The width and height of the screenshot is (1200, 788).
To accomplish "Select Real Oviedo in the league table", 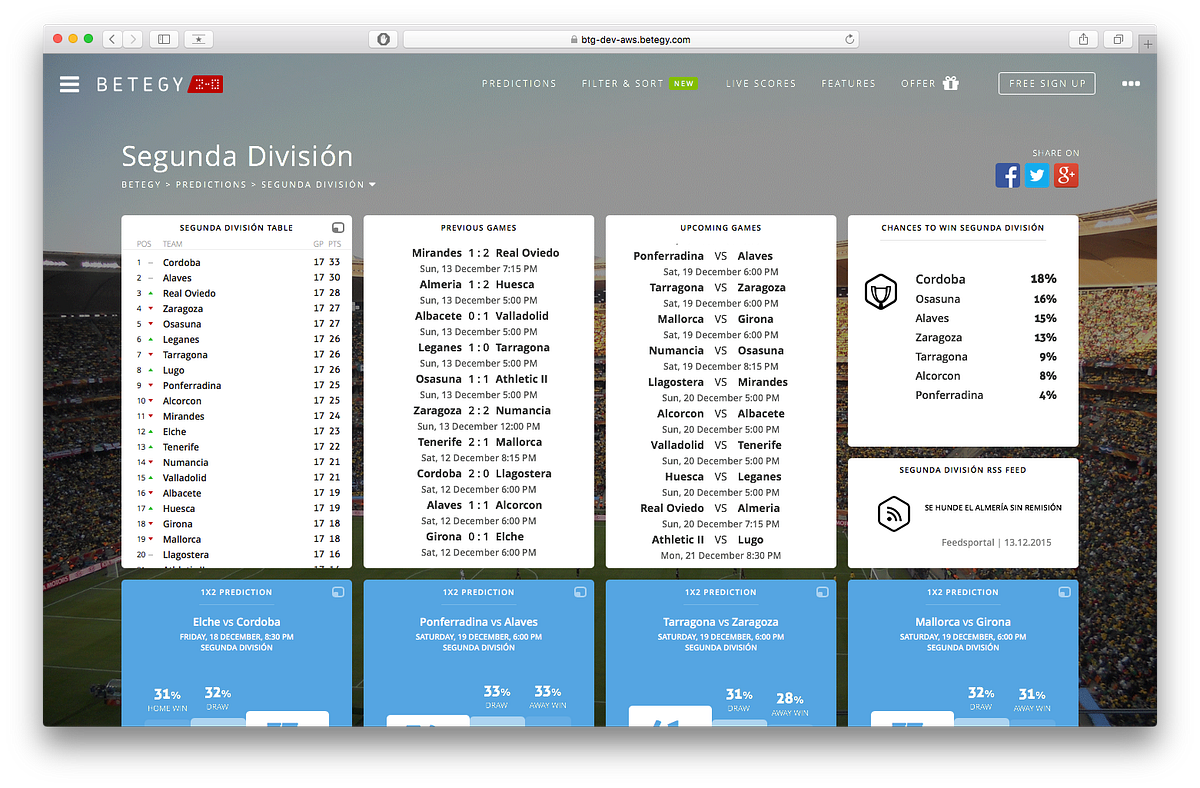I will [x=189, y=294].
